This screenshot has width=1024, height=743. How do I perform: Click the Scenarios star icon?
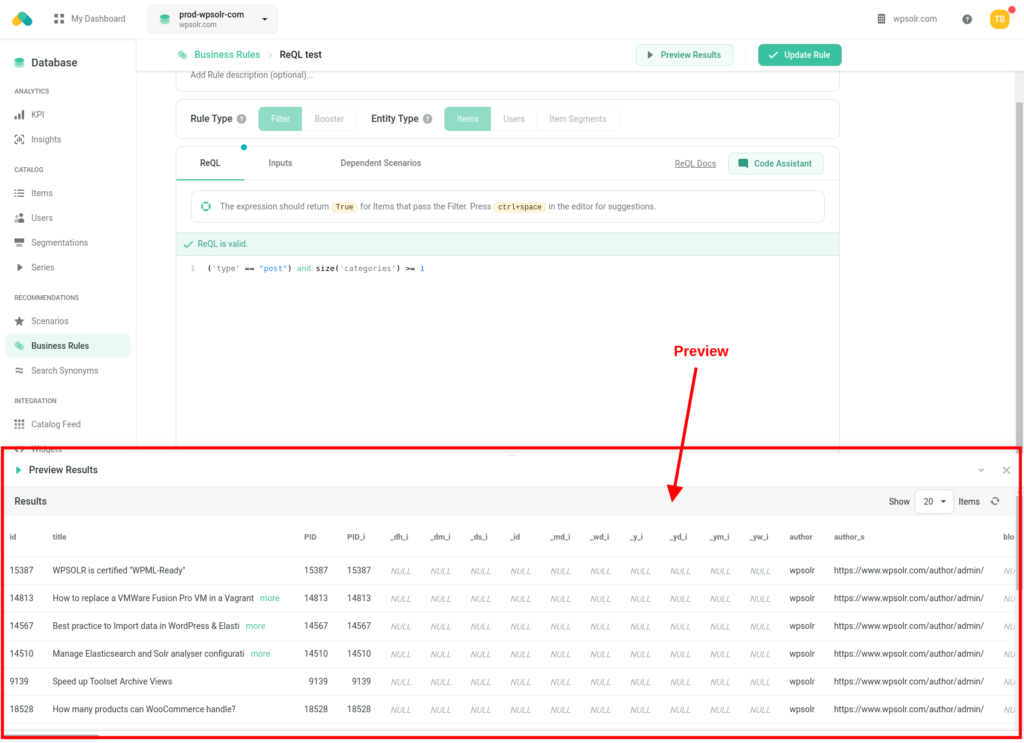point(20,321)
